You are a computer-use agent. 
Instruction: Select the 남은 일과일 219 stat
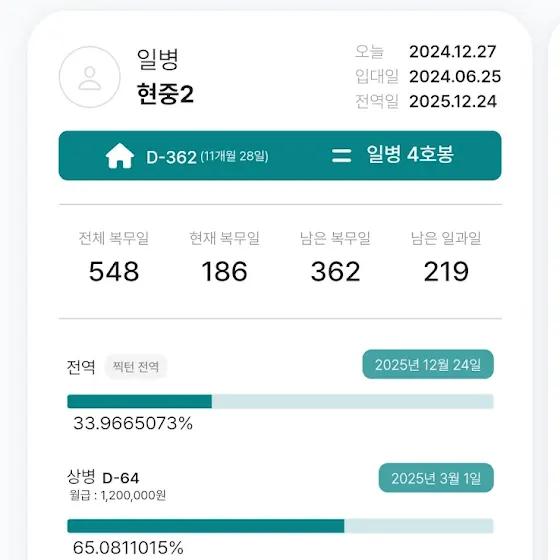(x=446, y=257)
